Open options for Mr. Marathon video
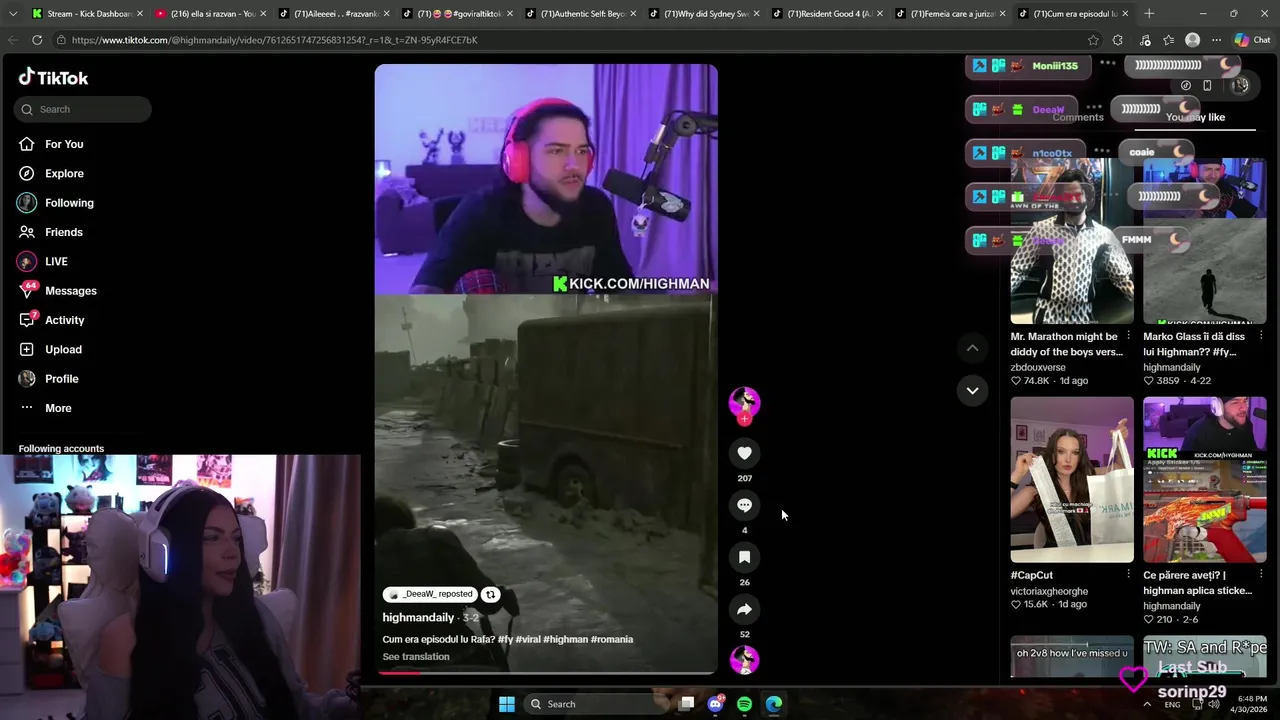Image resolution: width=1280 pixels, height=720 pixels. pyautogui.click(x=1128, y=336)
